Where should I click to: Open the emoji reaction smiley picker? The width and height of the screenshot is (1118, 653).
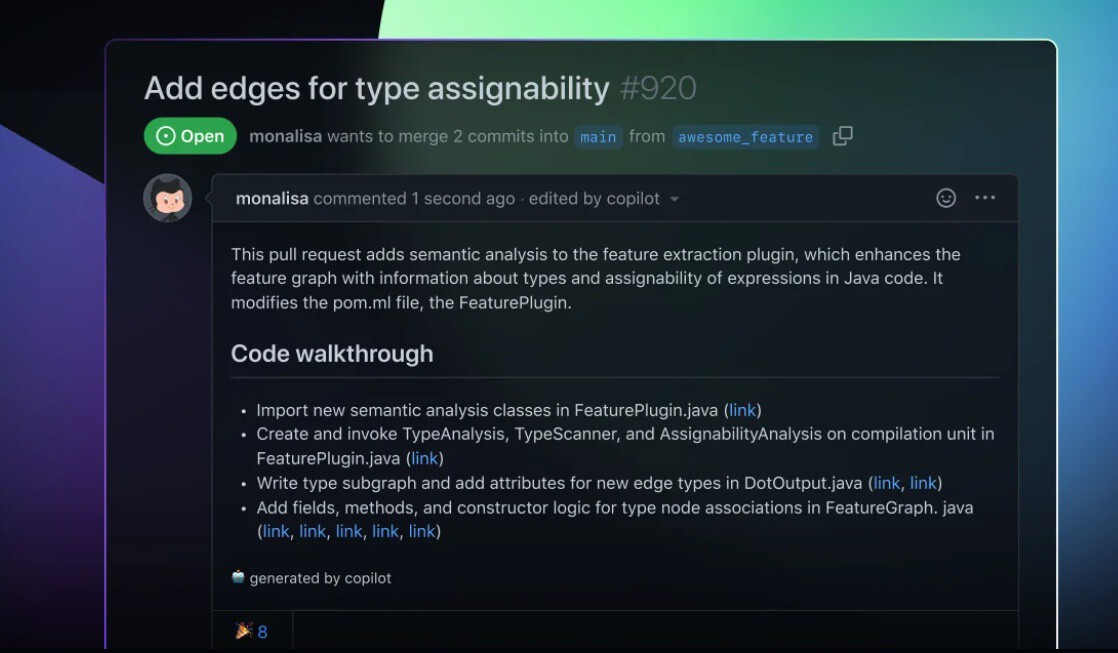(x=944, y=198)
